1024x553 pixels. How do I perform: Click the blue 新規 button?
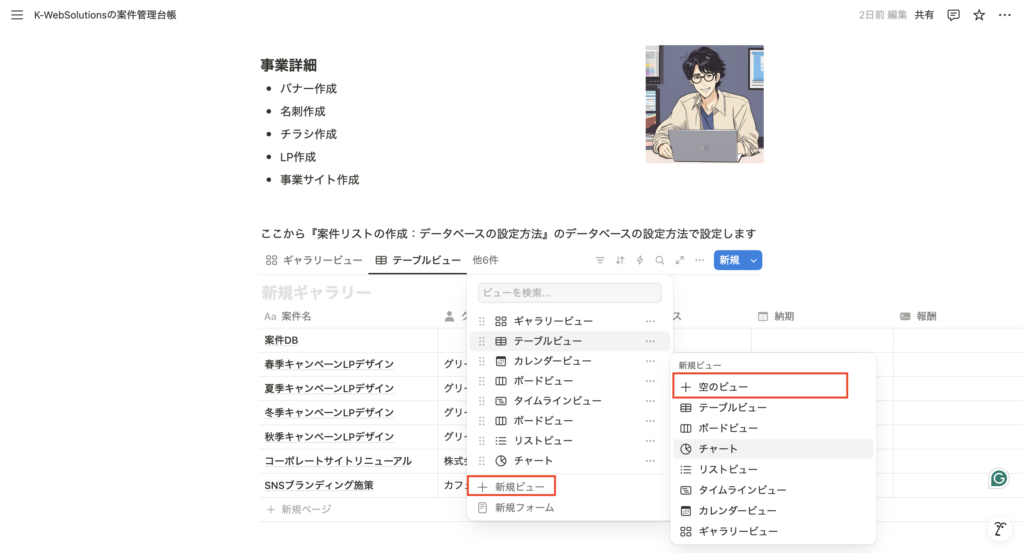tap(728, 260)
